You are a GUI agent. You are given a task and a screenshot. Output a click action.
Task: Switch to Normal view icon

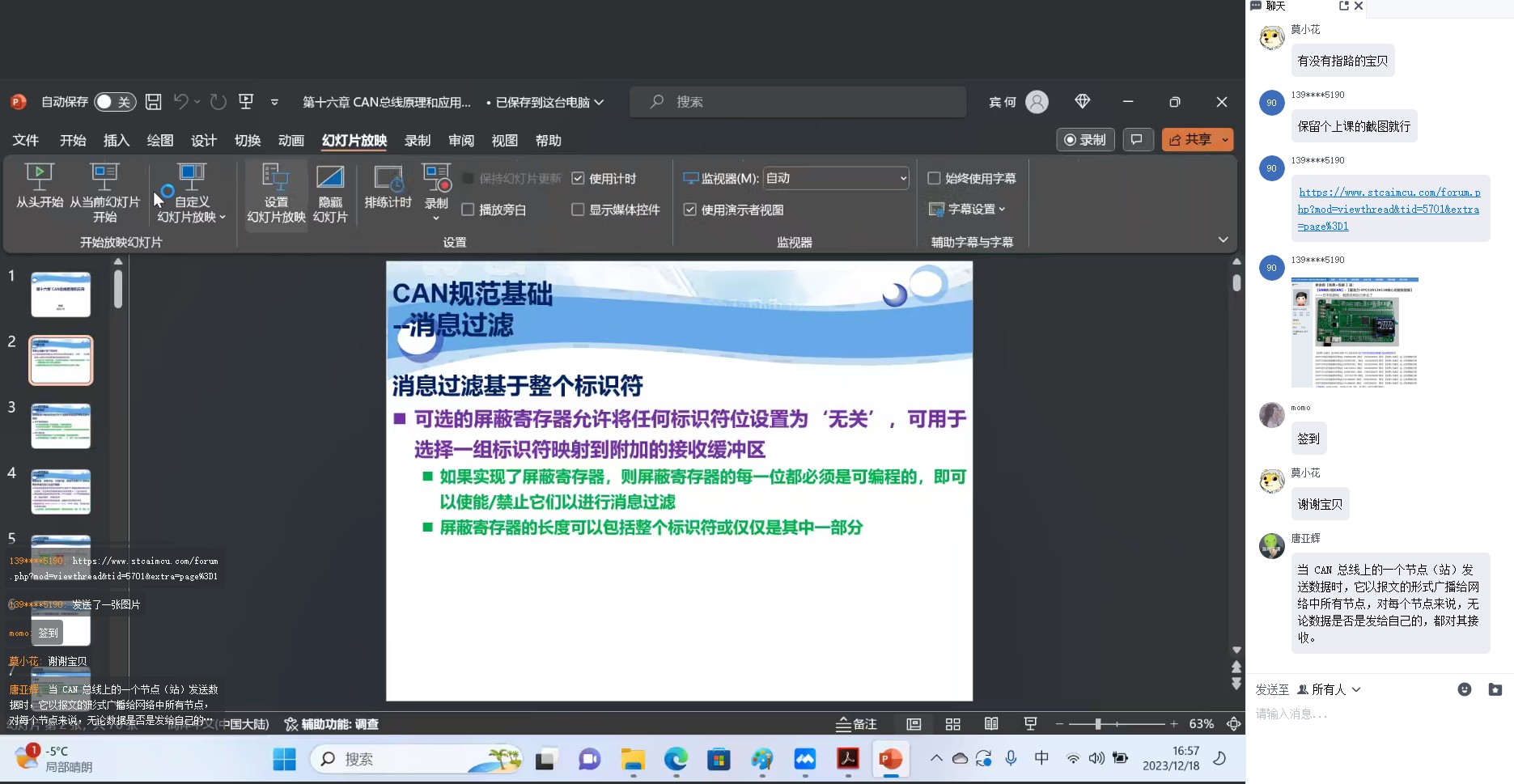coord(914,724)
